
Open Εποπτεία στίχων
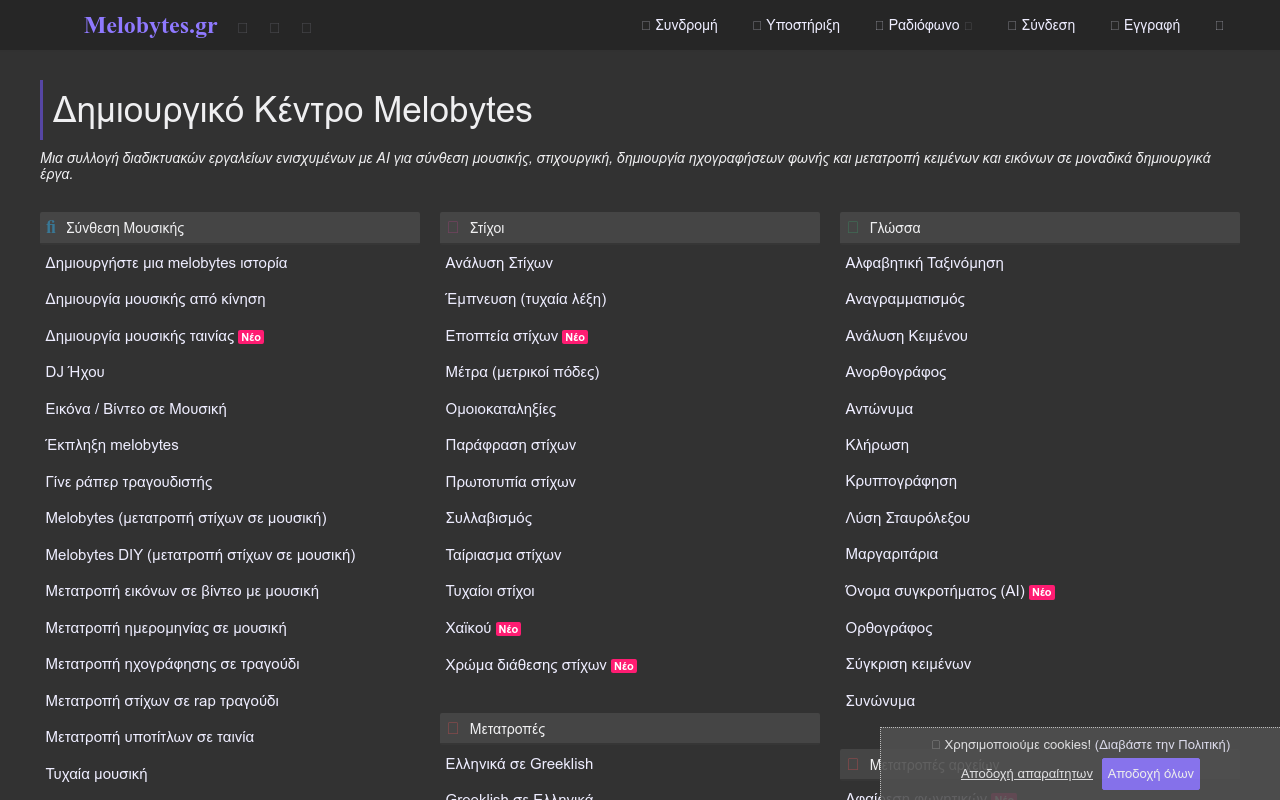[502, 336]
